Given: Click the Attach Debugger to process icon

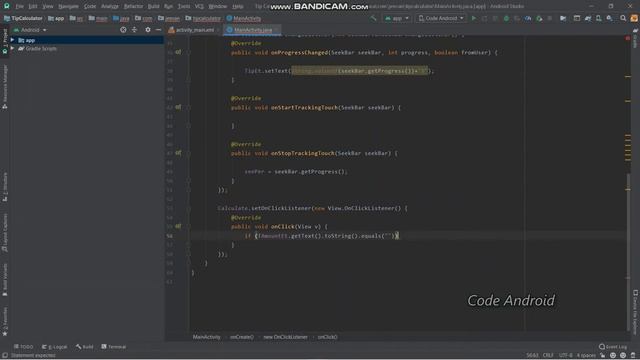Looking at the screenshot, I should [539, 18].
